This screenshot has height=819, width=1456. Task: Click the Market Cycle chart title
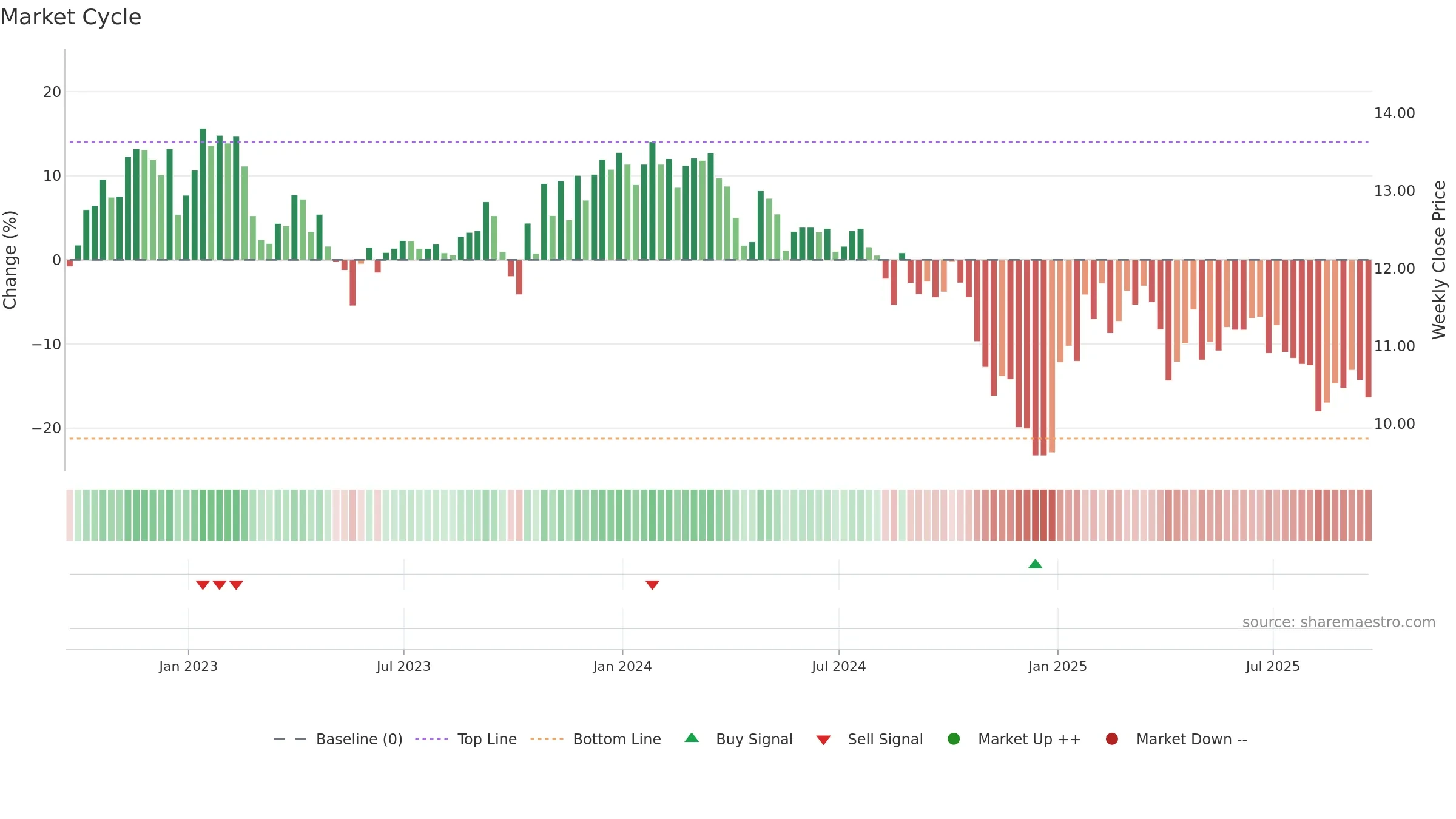click(x=71, y=17)
